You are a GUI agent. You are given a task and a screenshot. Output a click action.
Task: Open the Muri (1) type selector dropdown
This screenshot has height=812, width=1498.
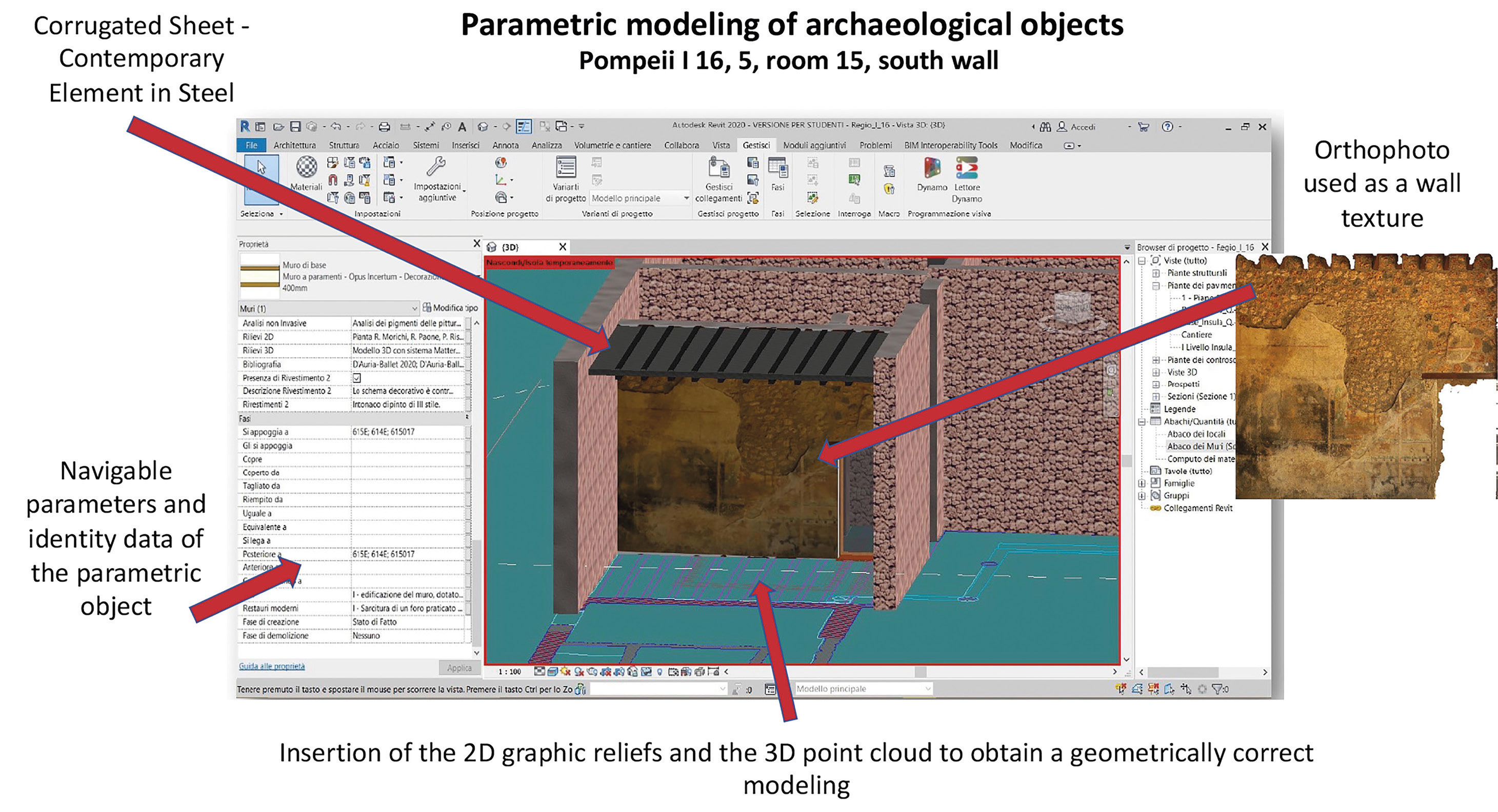pos(329,308)
